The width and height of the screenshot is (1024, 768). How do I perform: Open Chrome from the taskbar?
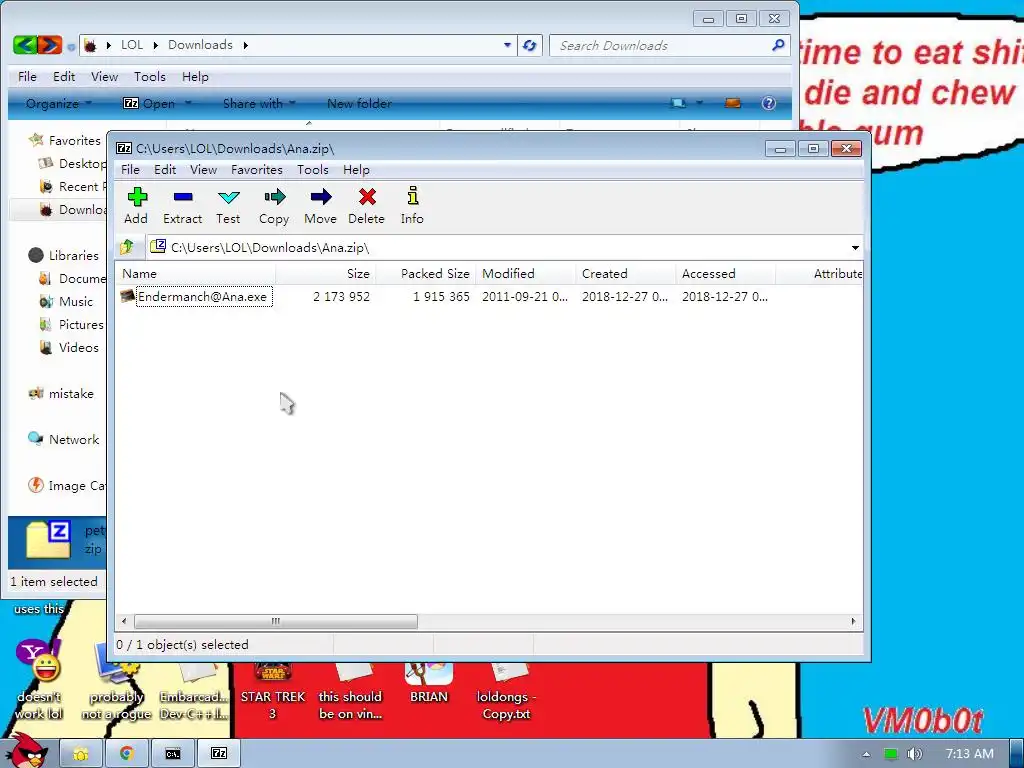click(127, 754)
